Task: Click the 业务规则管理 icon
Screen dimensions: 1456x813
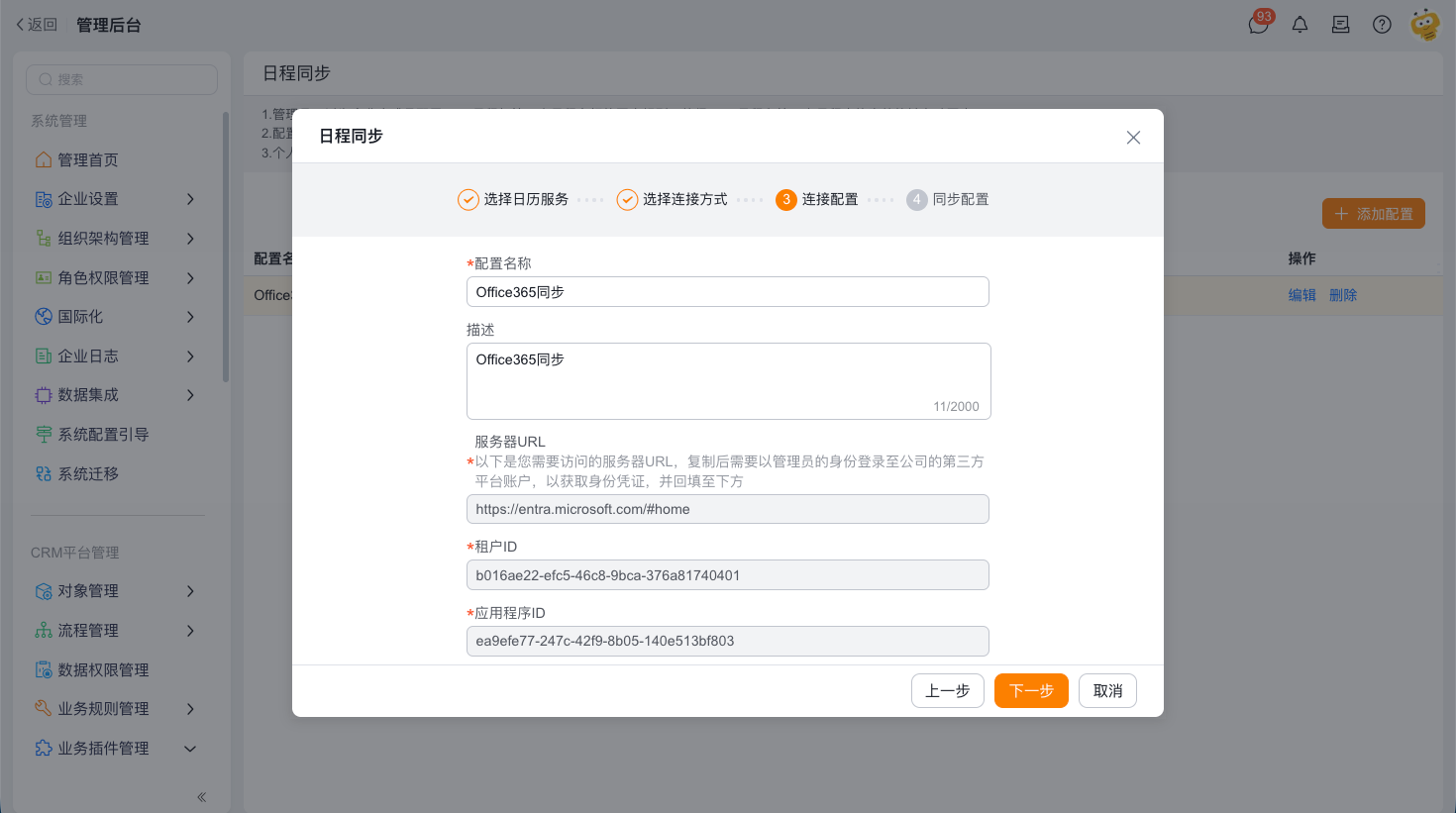Action: (x=43, y=708)
